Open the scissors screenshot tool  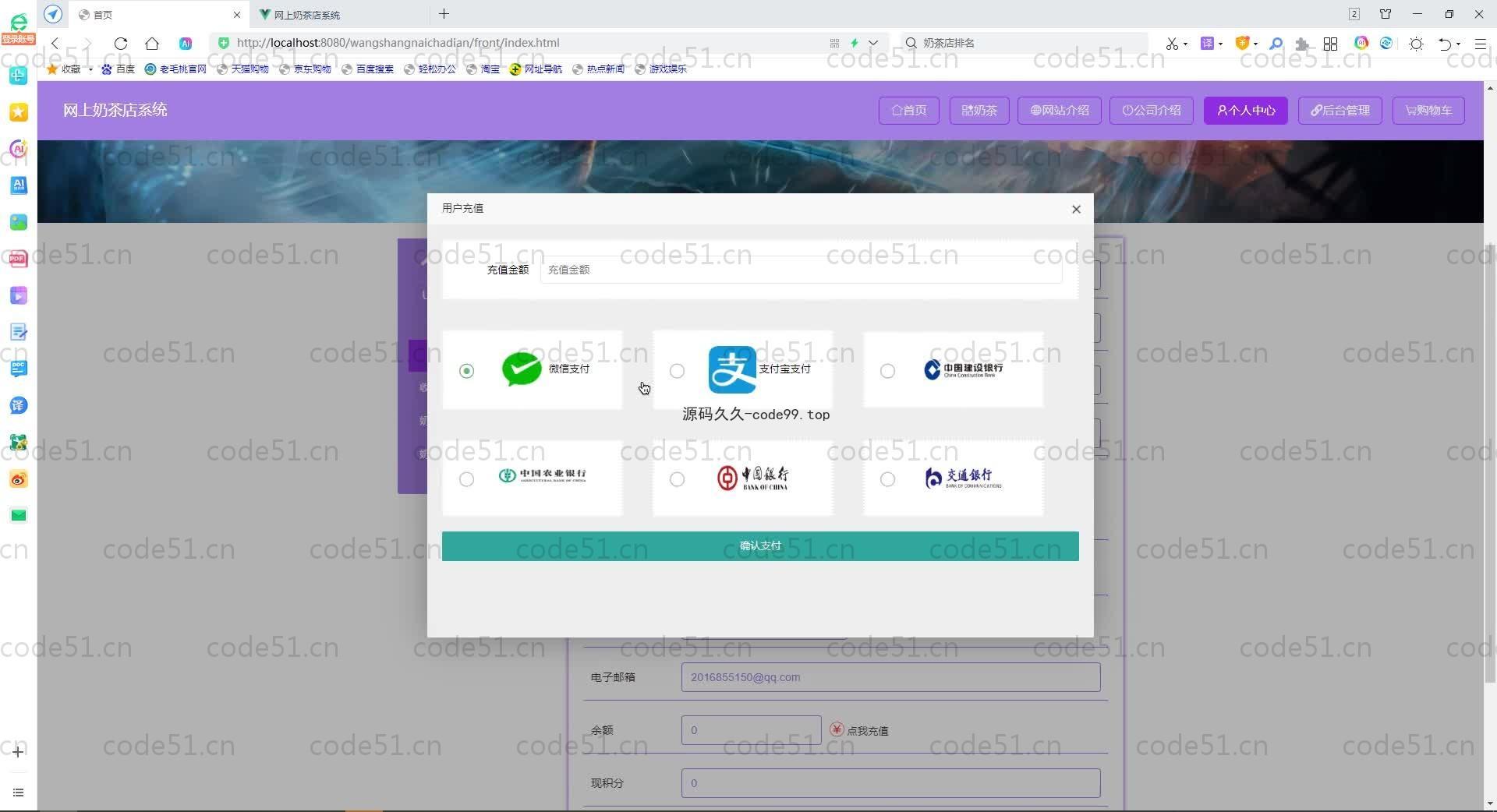coord(1172,44)
